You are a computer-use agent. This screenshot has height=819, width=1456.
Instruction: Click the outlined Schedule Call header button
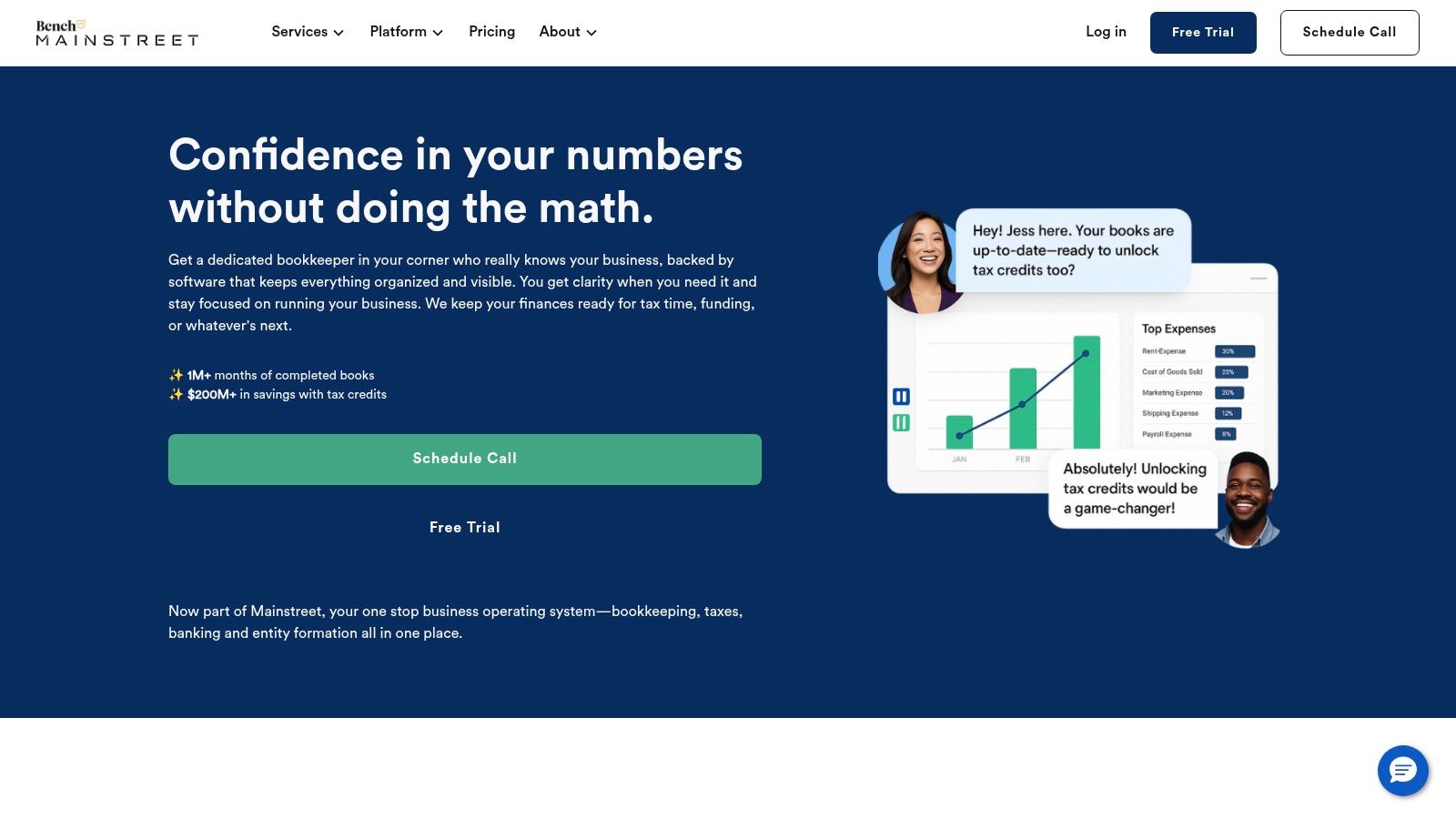point(1350,33)
